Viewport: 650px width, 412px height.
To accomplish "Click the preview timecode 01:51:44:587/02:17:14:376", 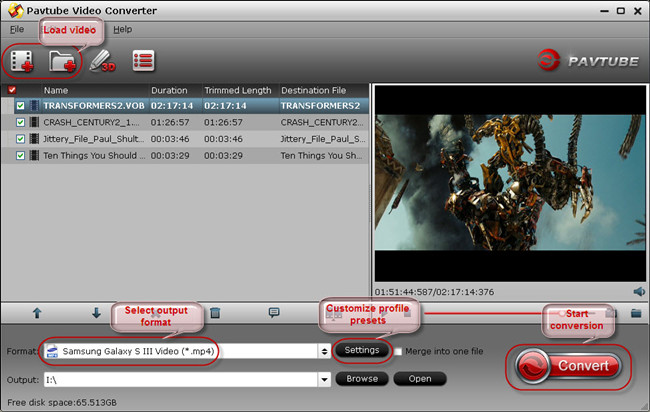I will (x=434, y=292).
